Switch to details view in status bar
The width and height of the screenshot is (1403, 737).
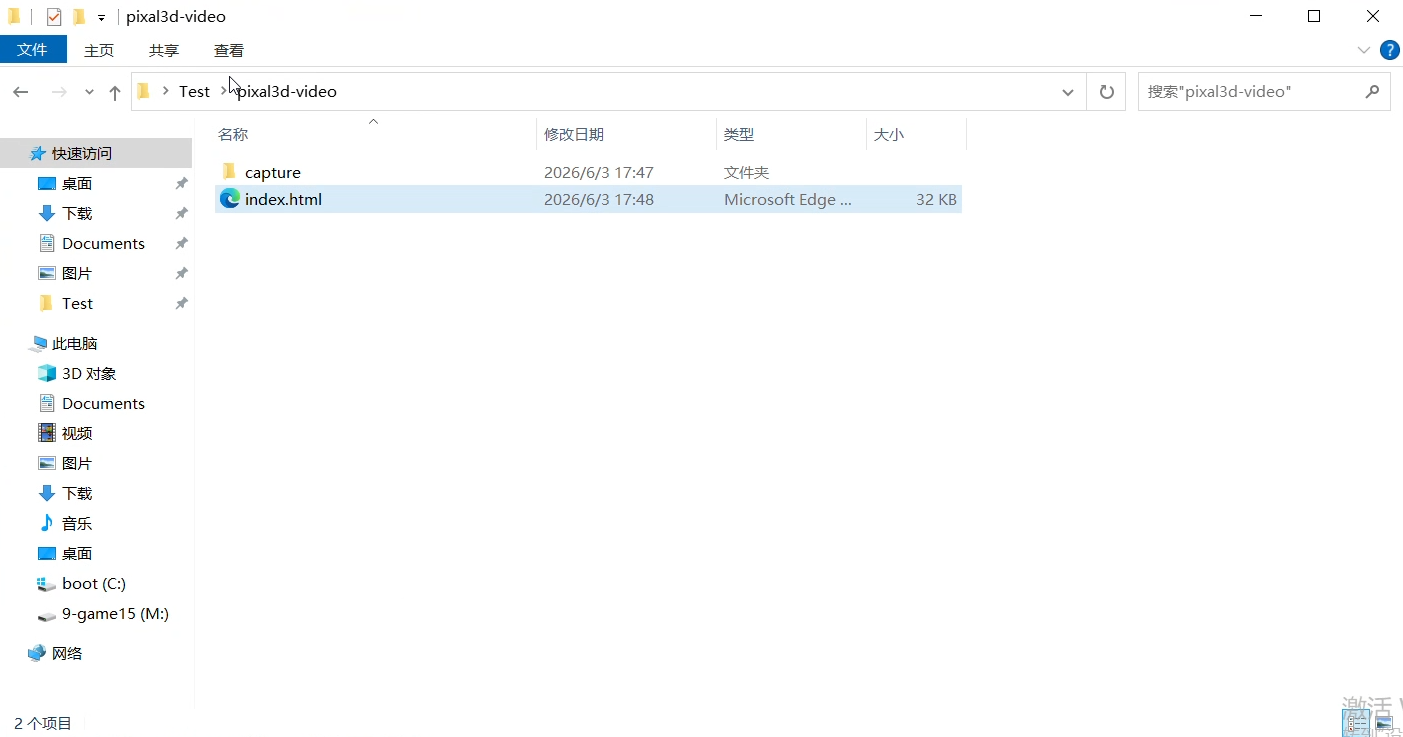tap(1357, 723)
